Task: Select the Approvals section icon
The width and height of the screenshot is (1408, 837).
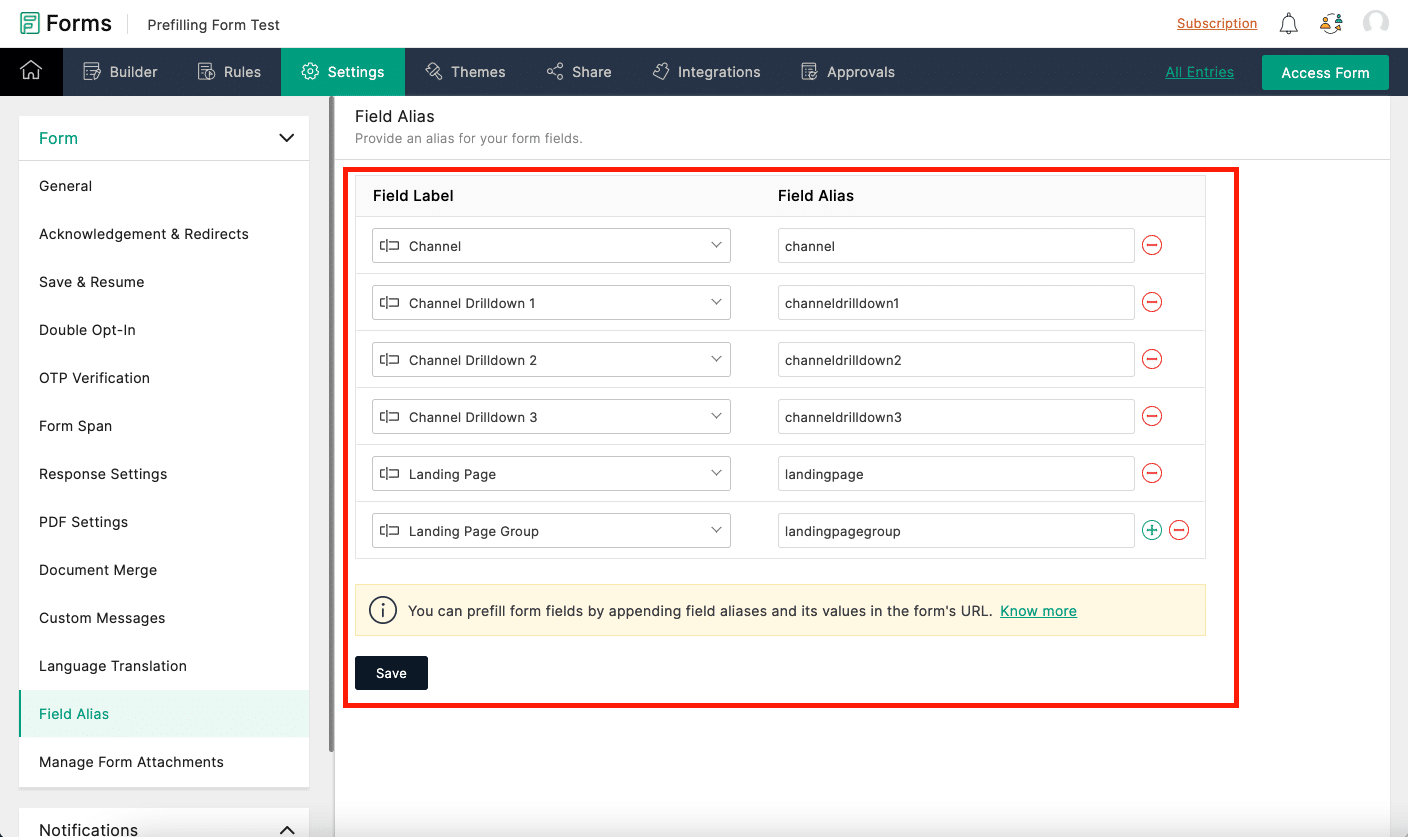Action: point(808,71)
